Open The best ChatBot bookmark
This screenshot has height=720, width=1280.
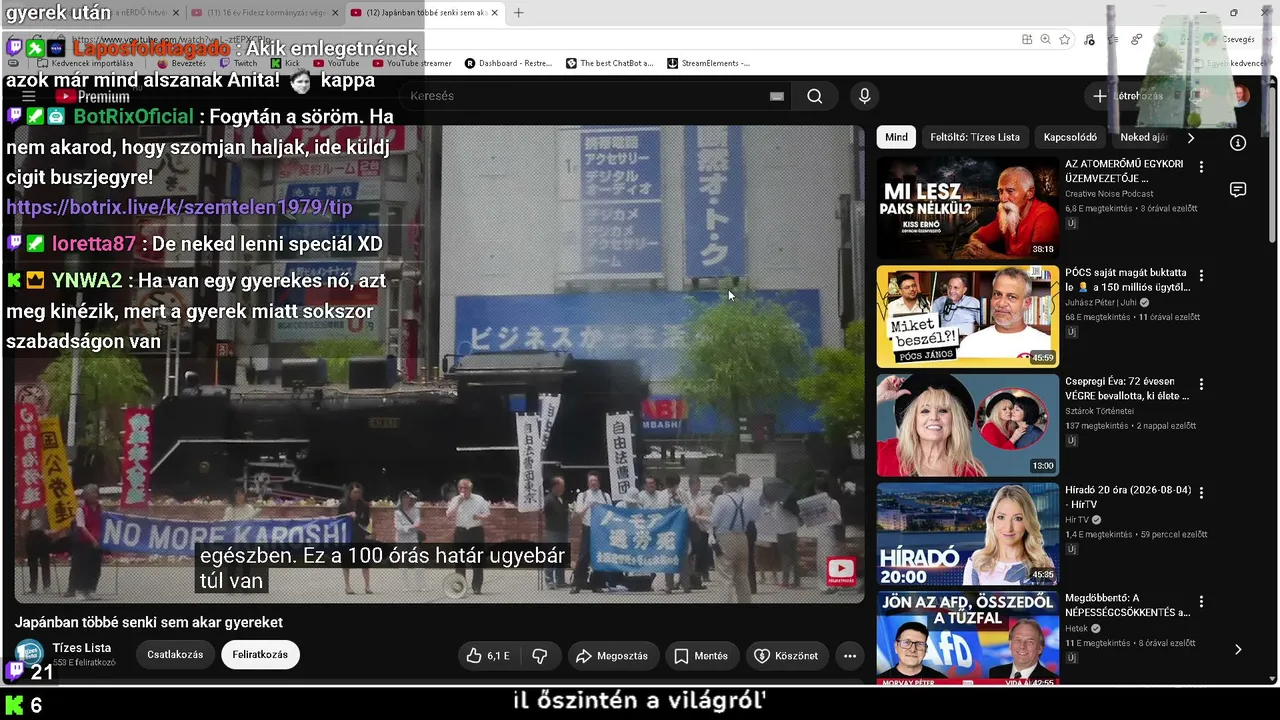coord(609,63)
